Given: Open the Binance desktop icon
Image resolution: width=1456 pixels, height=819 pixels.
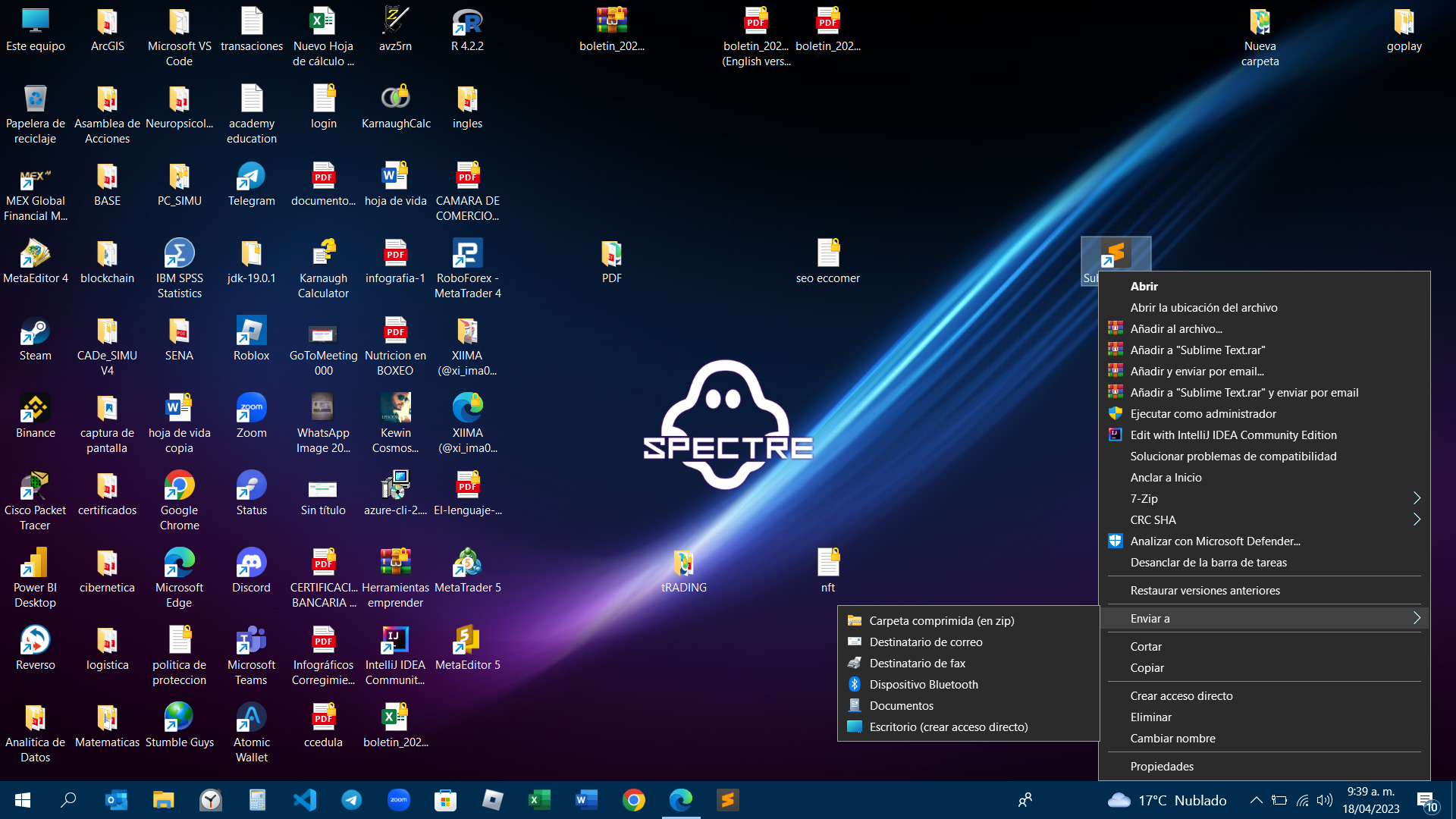Looking at the screenshot, I should tap(35, 416).
